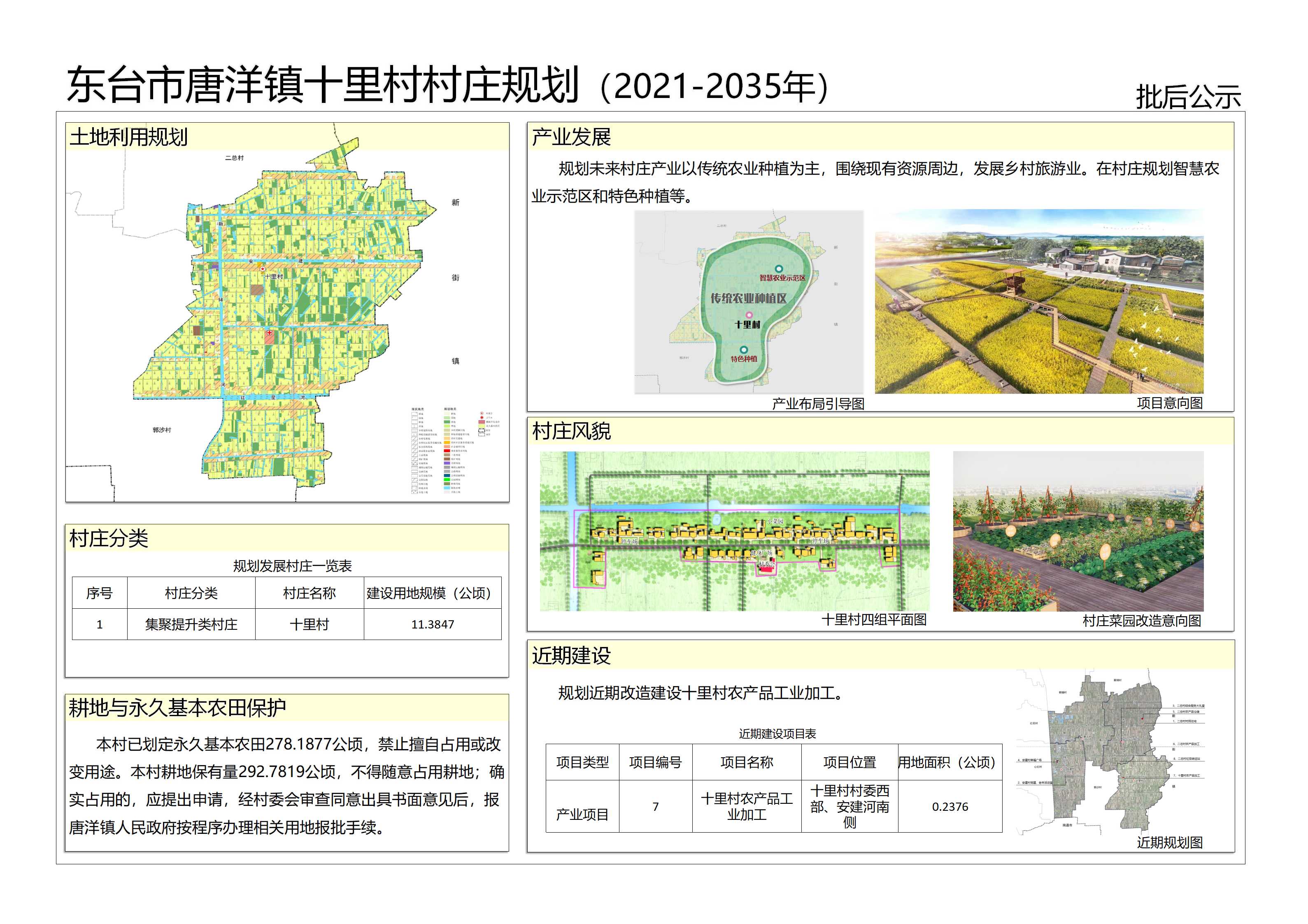Click the 11.3847 value cell

click(x=433, y=624)
